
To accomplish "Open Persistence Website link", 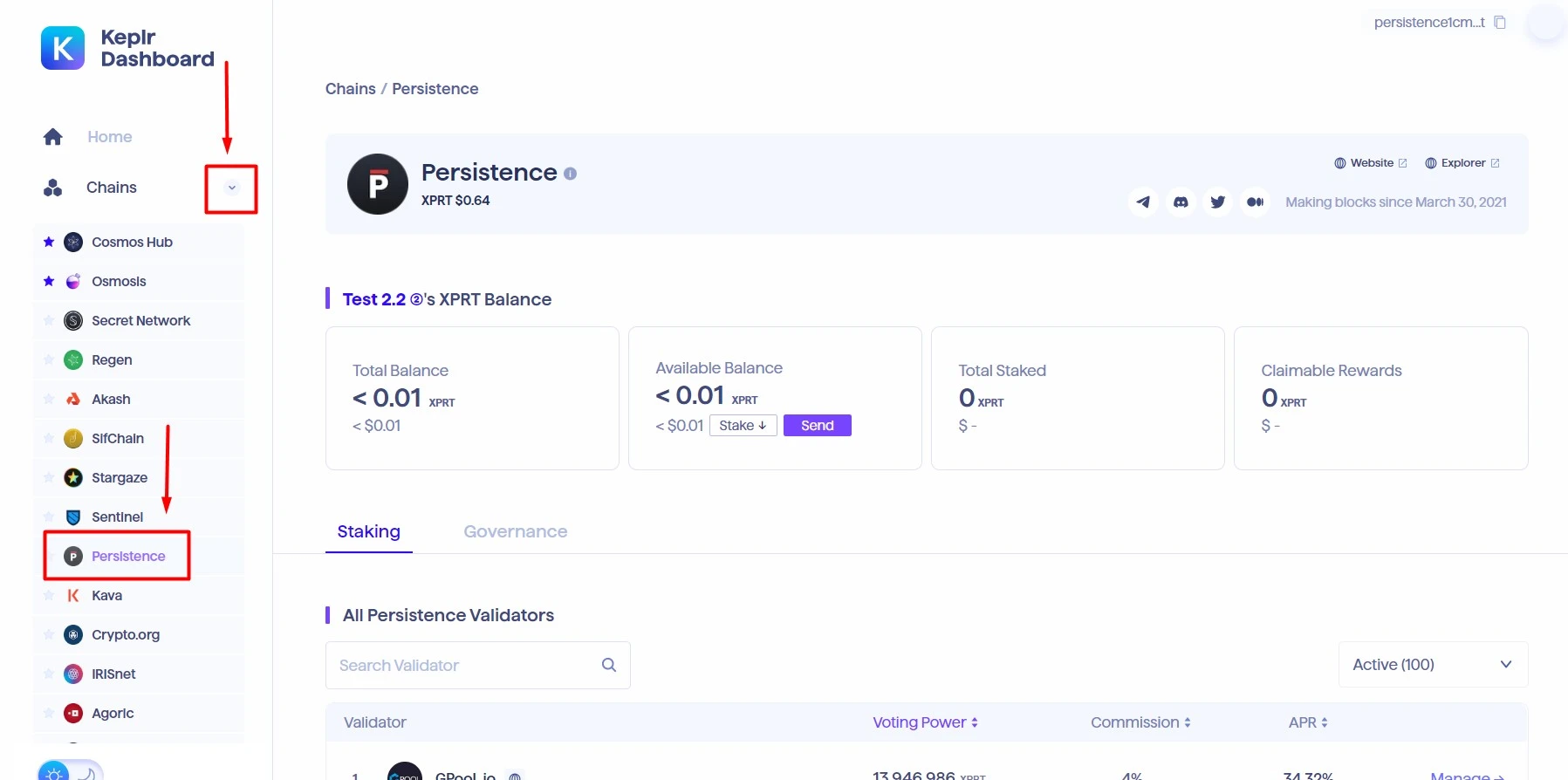I will click(x=1371, y=163).
